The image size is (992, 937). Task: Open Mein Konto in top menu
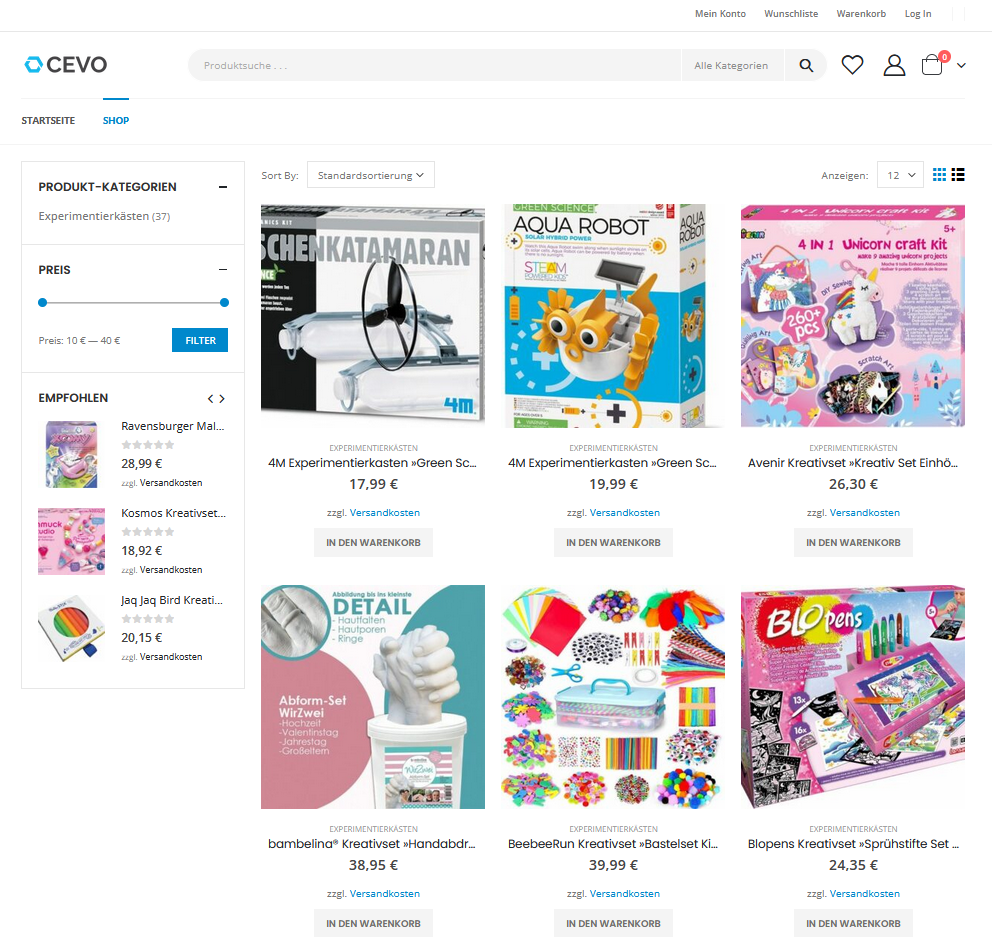pyautogui.click(x=720, y=13)
